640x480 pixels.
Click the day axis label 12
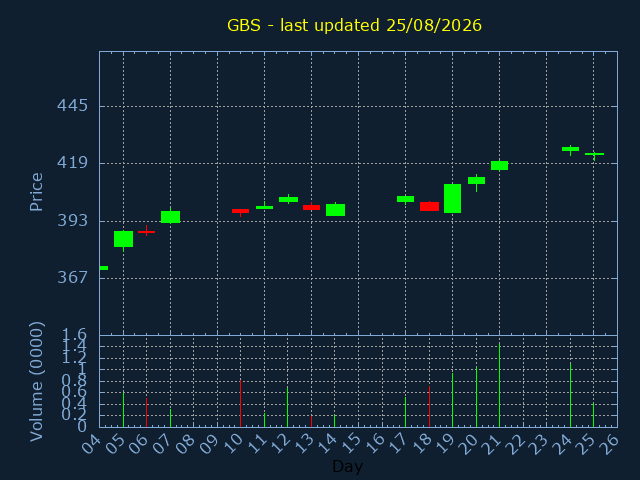point(279,444)
